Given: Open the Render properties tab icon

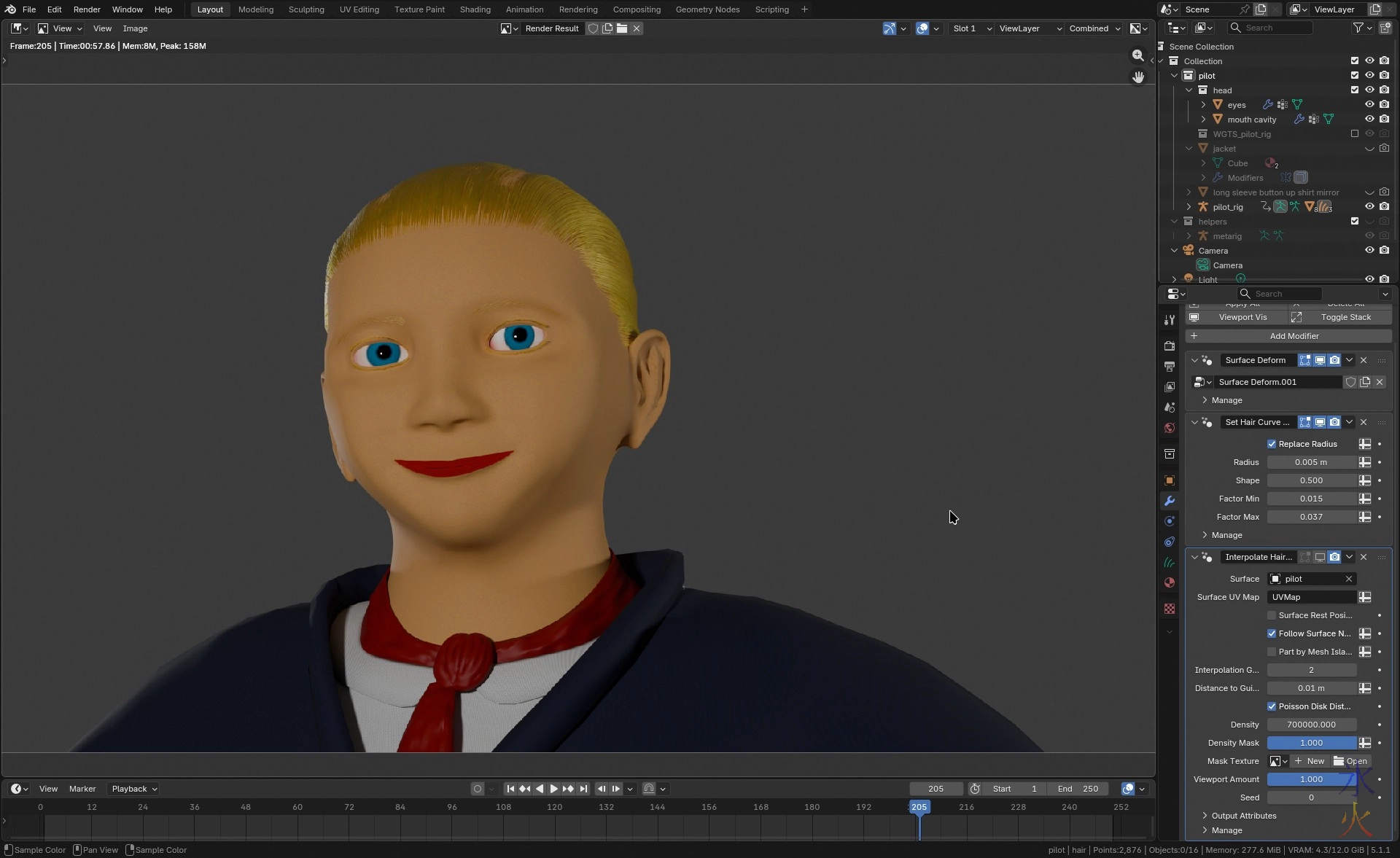Looking at the screenshot, I should tap(1170, 346).
